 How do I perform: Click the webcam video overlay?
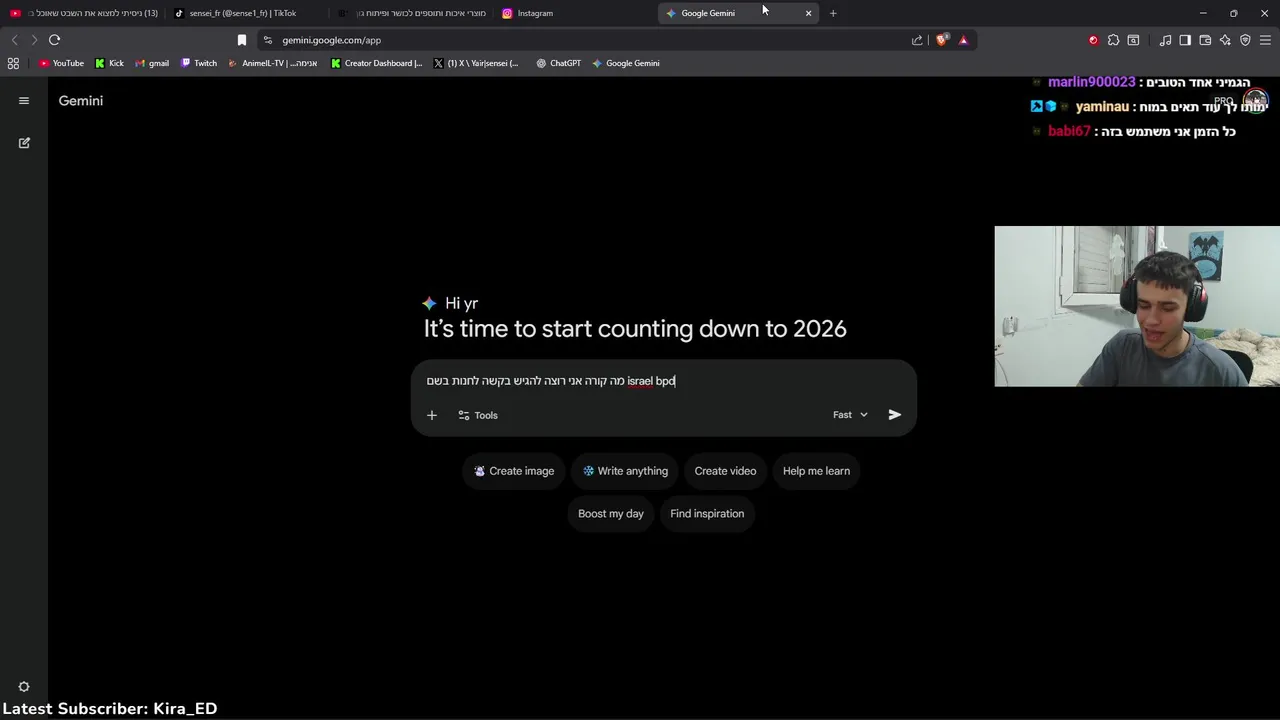coord(1137,306)
